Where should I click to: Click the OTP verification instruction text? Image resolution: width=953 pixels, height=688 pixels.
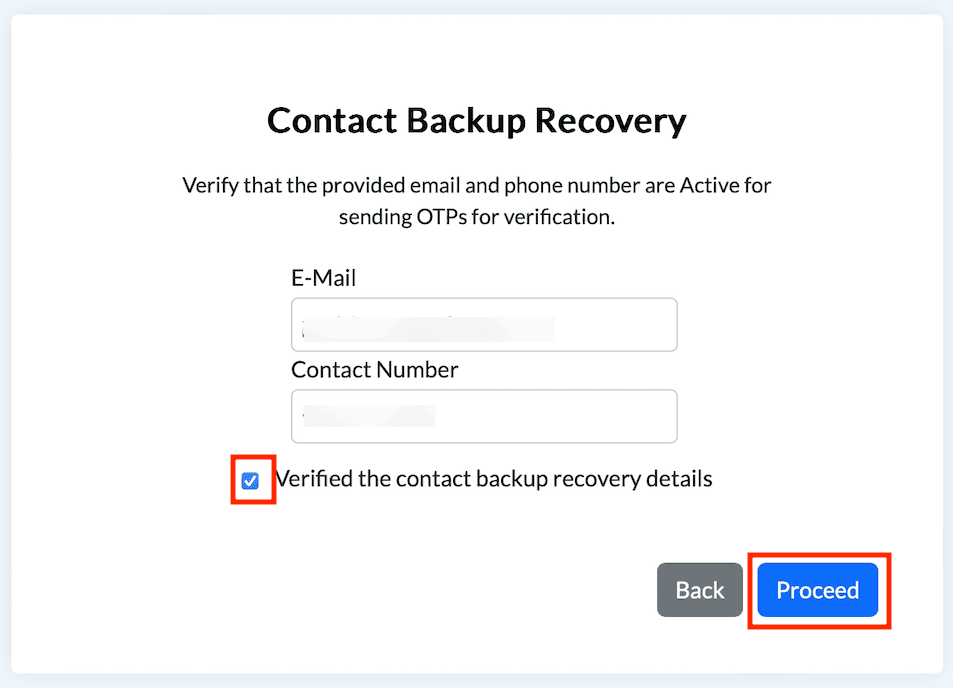[x=476, y=201]
